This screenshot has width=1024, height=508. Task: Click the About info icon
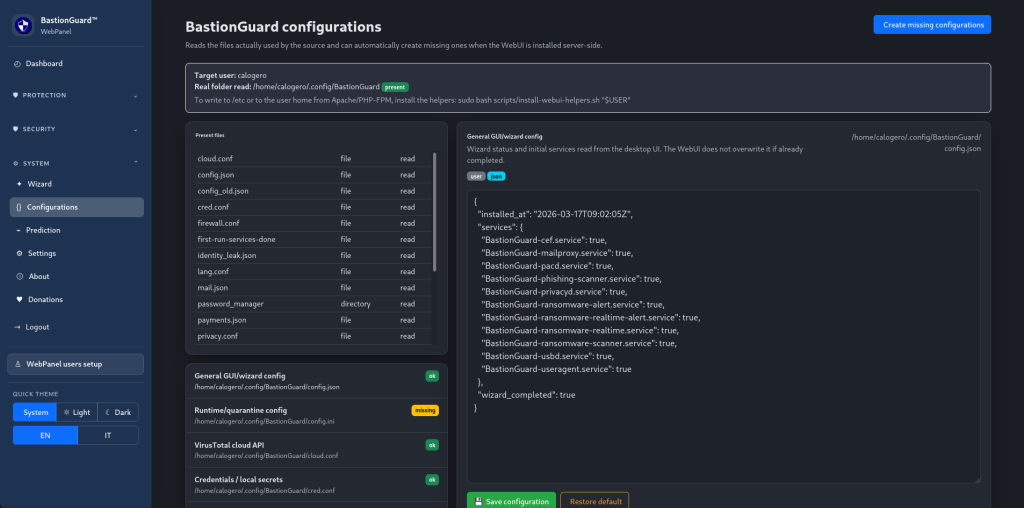pos(20,276)
